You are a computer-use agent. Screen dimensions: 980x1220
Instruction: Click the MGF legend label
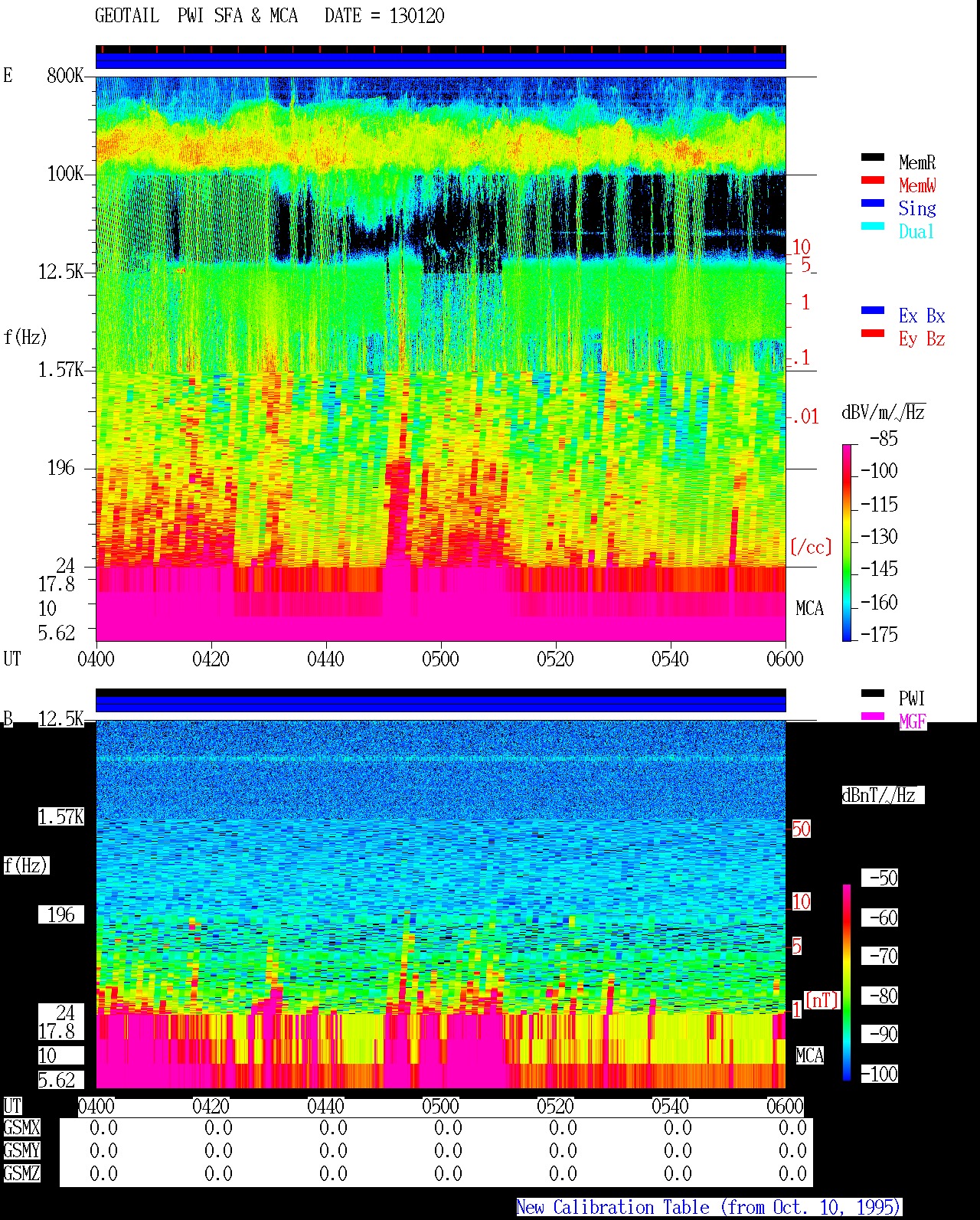point(913,721)
